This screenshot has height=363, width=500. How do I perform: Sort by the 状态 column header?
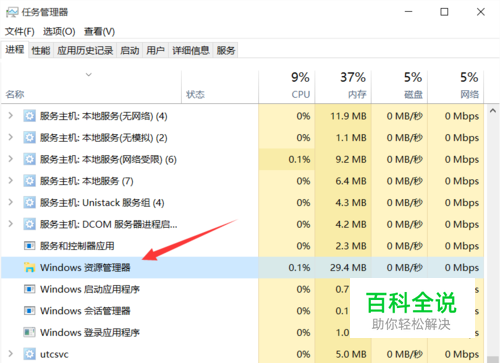pyautogui.click(x=220, y=87)
